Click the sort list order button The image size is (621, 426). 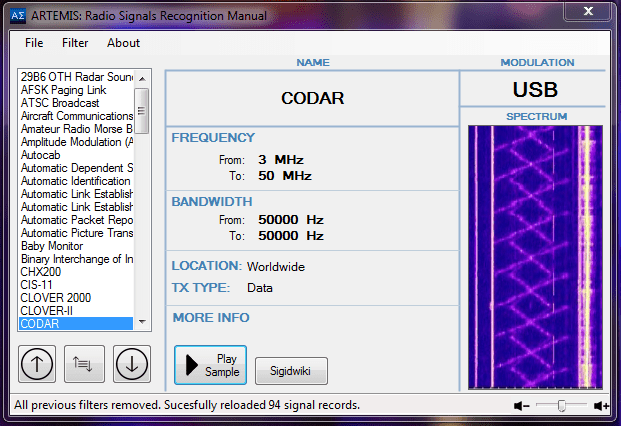pos(84,364)
